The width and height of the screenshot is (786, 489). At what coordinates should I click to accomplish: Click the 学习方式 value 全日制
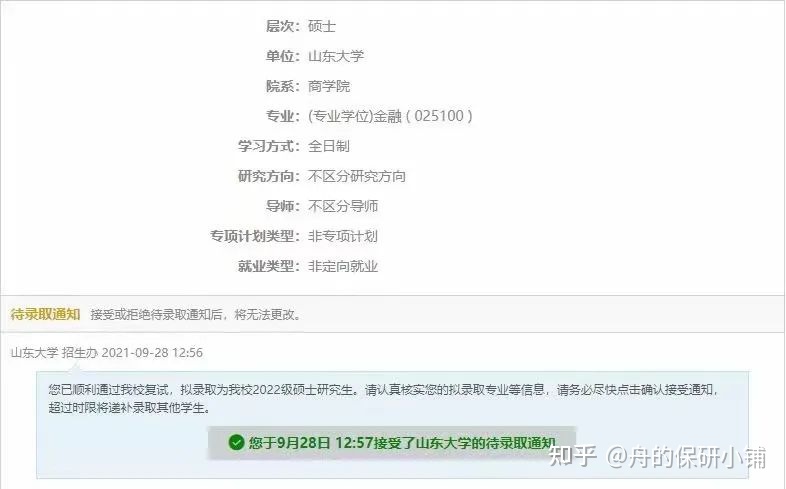pos(328,146)
